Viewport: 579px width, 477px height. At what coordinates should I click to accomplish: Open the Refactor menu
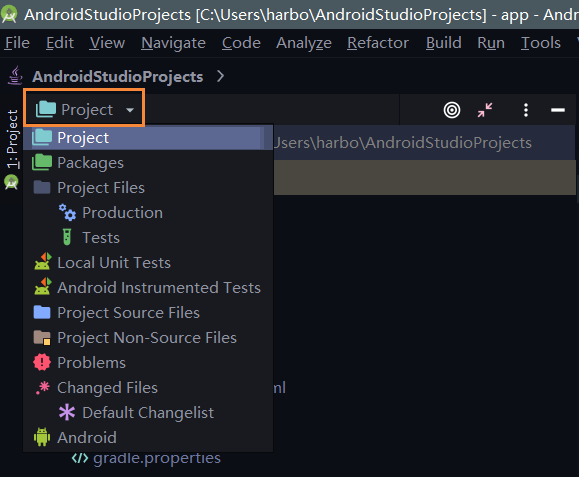pyautogui.click(x=378, y=43)
